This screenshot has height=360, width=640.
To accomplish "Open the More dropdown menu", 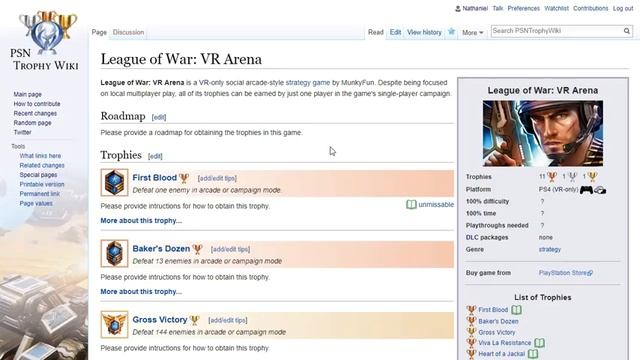I will pos(472,33).
